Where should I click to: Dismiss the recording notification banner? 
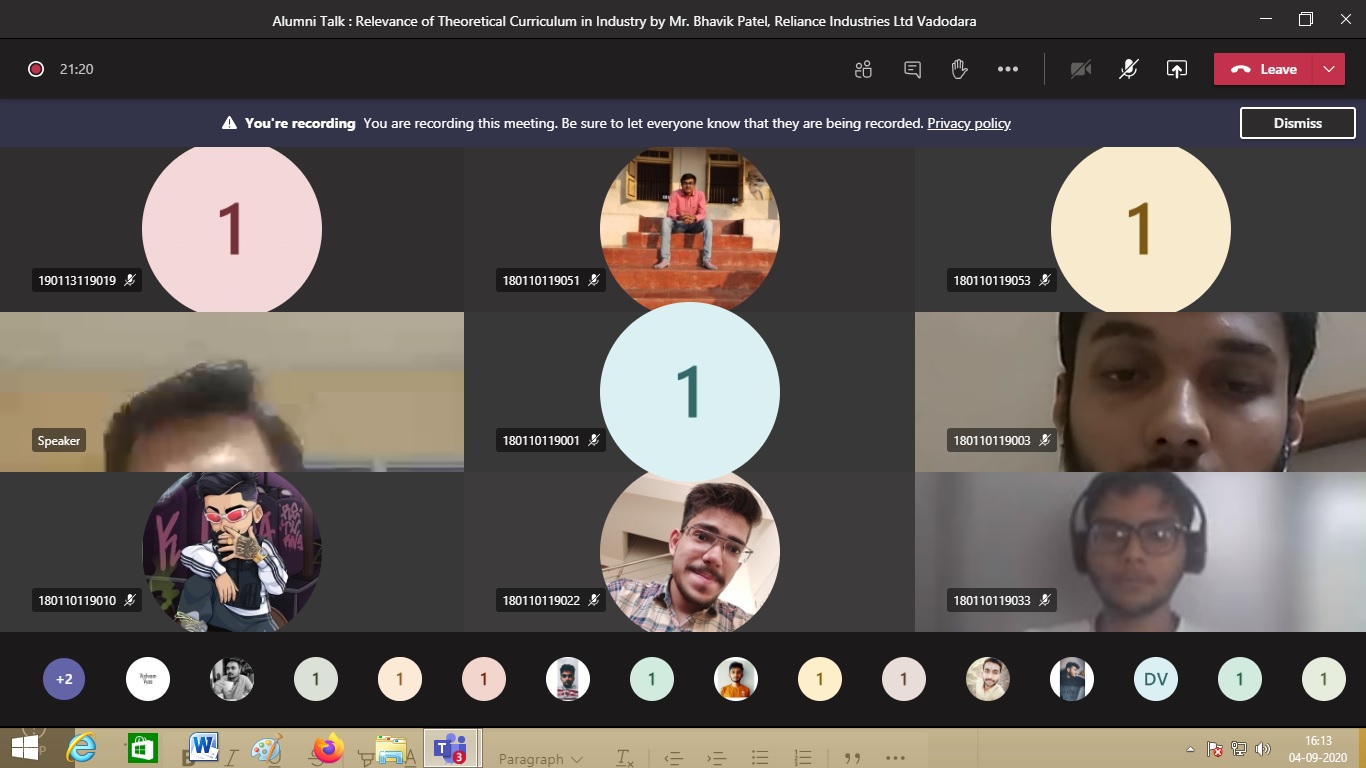coord(1297,123)
